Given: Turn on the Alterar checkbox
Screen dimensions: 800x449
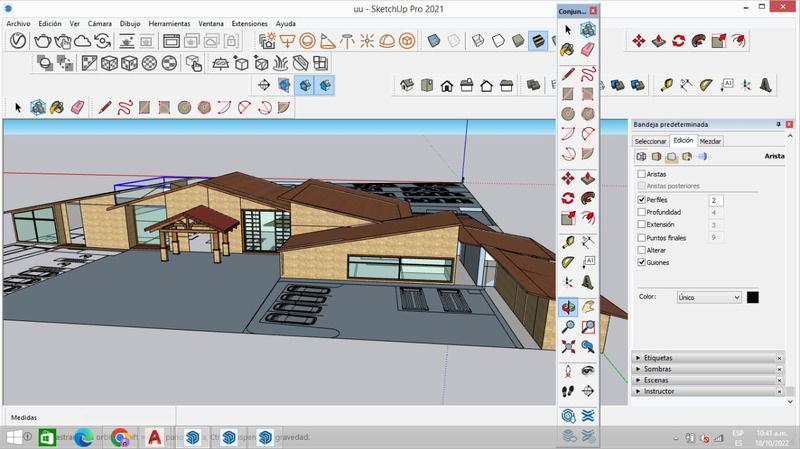Looking at the screenshot, I should (x=641, y=250).
